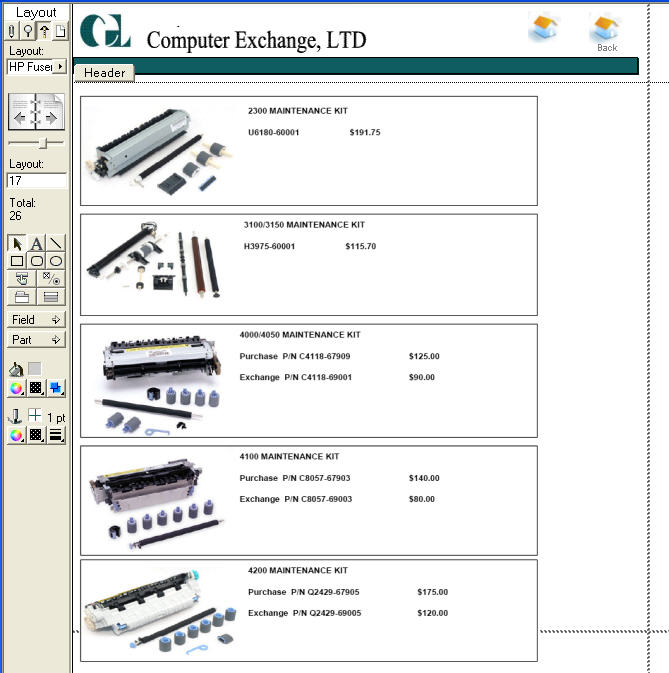The width and height of the screenshot is (669, 673).
Task: Click the pen line icon
Action: 15,416
